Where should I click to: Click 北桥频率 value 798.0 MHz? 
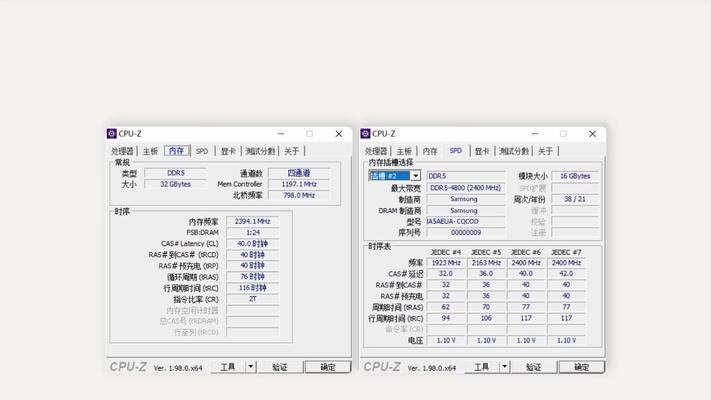pyautogui.click(x=299, y=195)
